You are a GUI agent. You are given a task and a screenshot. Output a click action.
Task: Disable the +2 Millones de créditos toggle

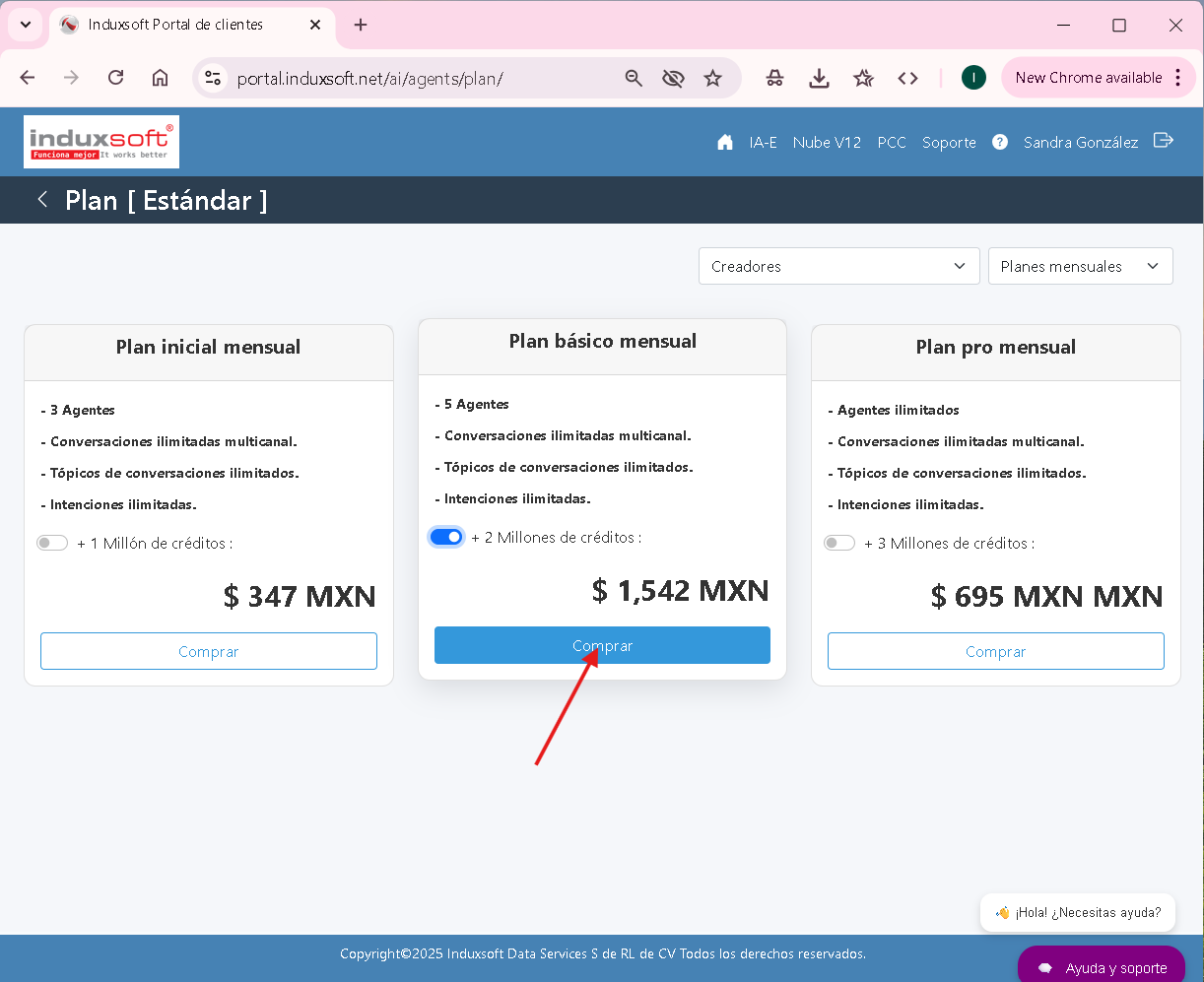[446, 537]
